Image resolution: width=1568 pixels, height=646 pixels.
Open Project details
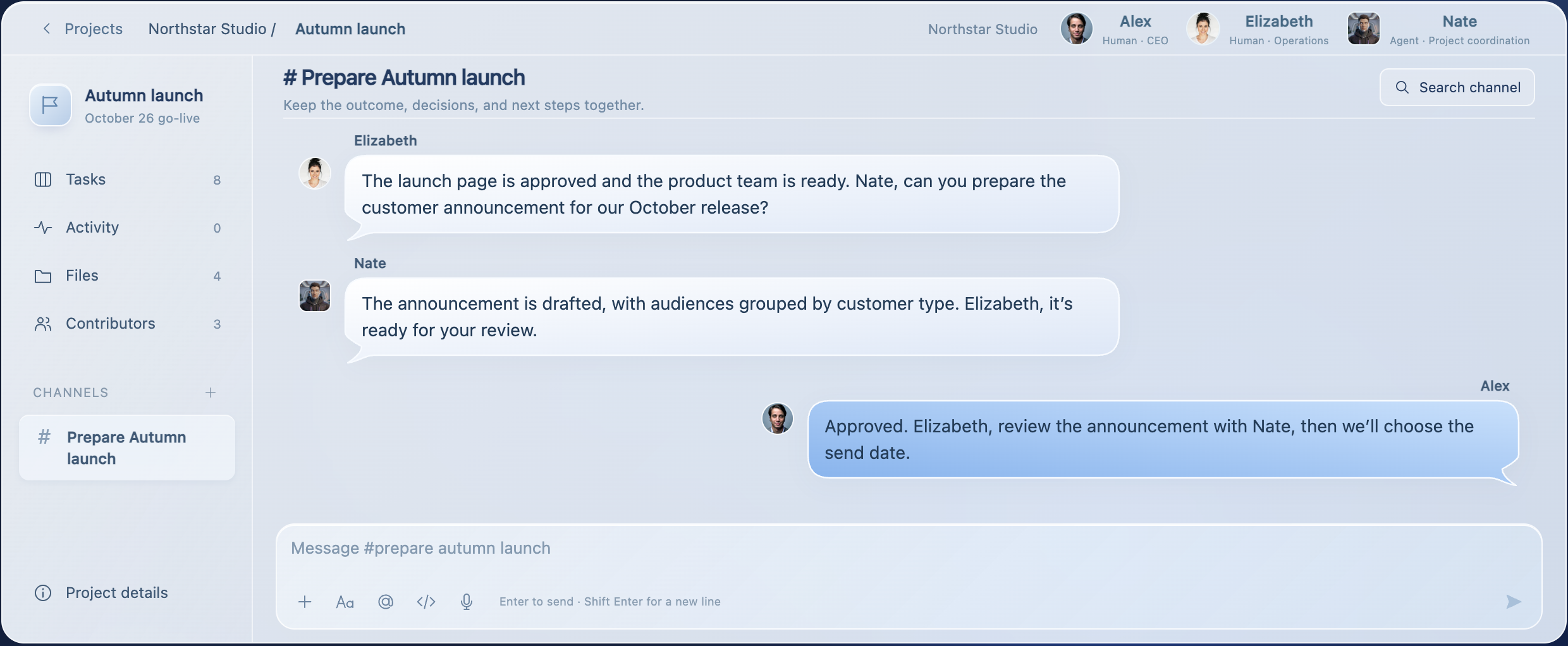tap(101, 593)
